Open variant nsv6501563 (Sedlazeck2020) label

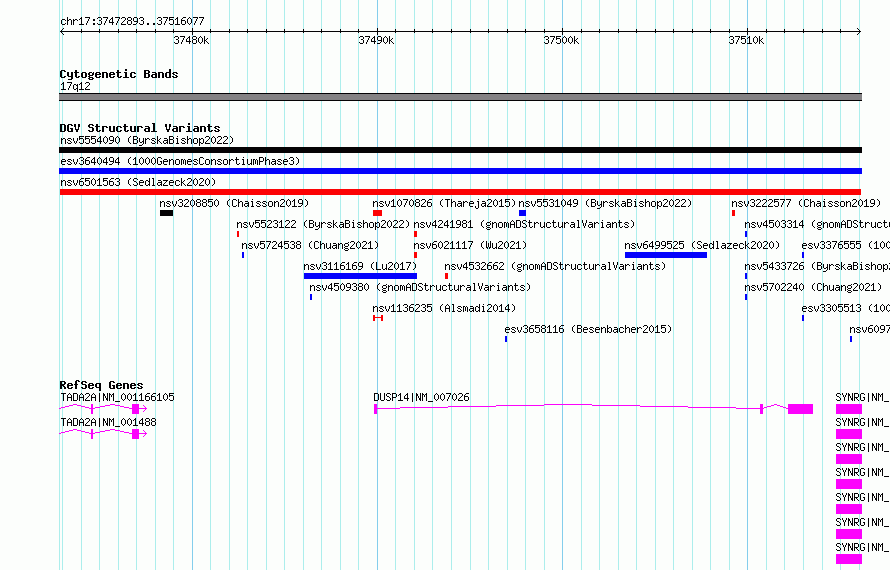[x=138, y=182]
